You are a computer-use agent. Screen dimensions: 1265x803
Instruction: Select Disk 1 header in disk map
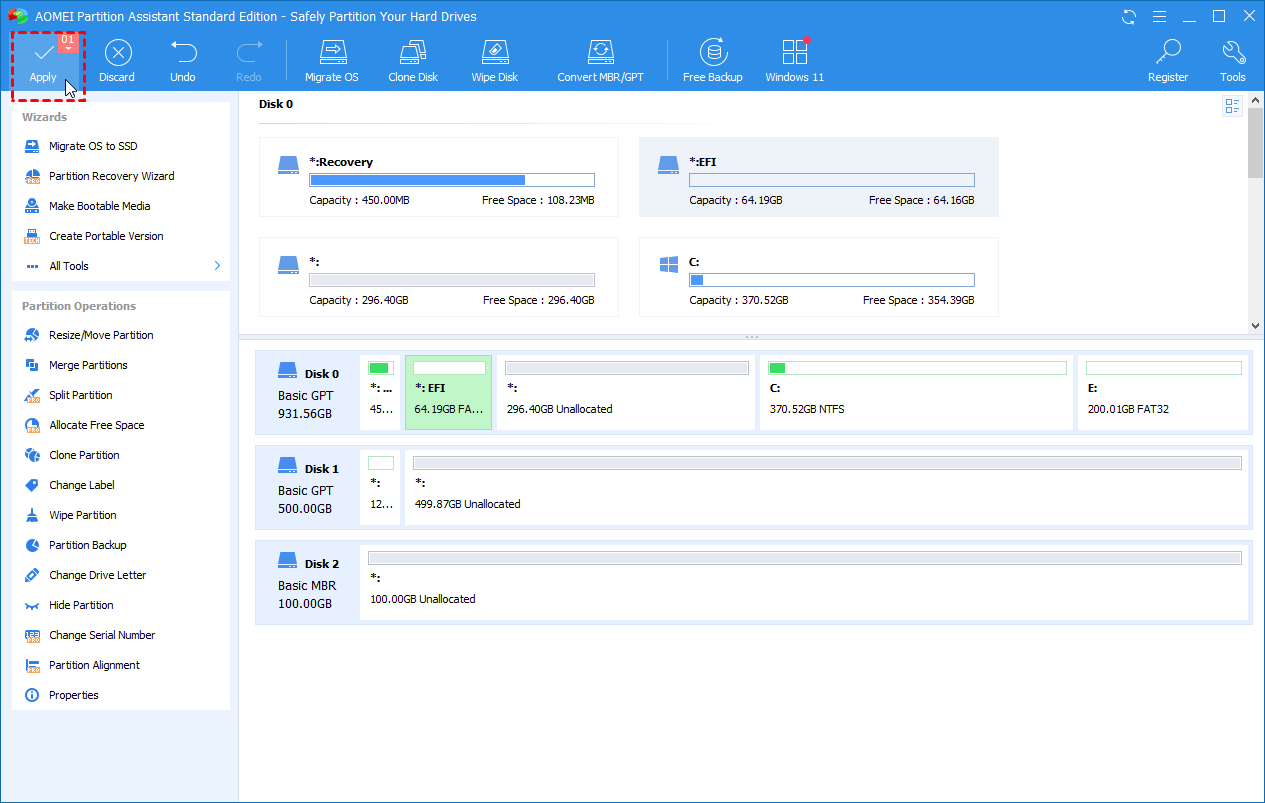(308, 487)
